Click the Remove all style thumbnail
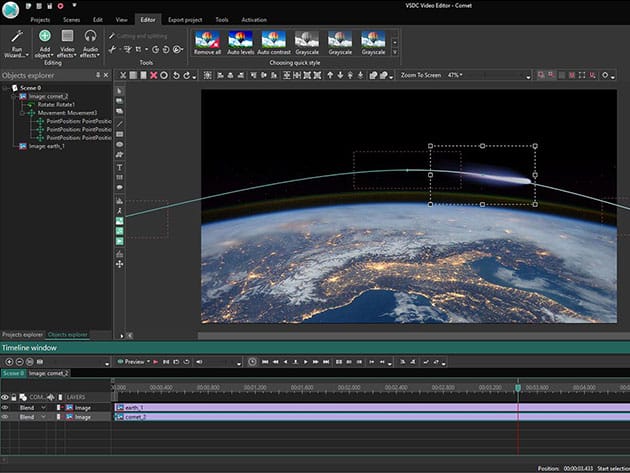630x473 pixels. 208,42
